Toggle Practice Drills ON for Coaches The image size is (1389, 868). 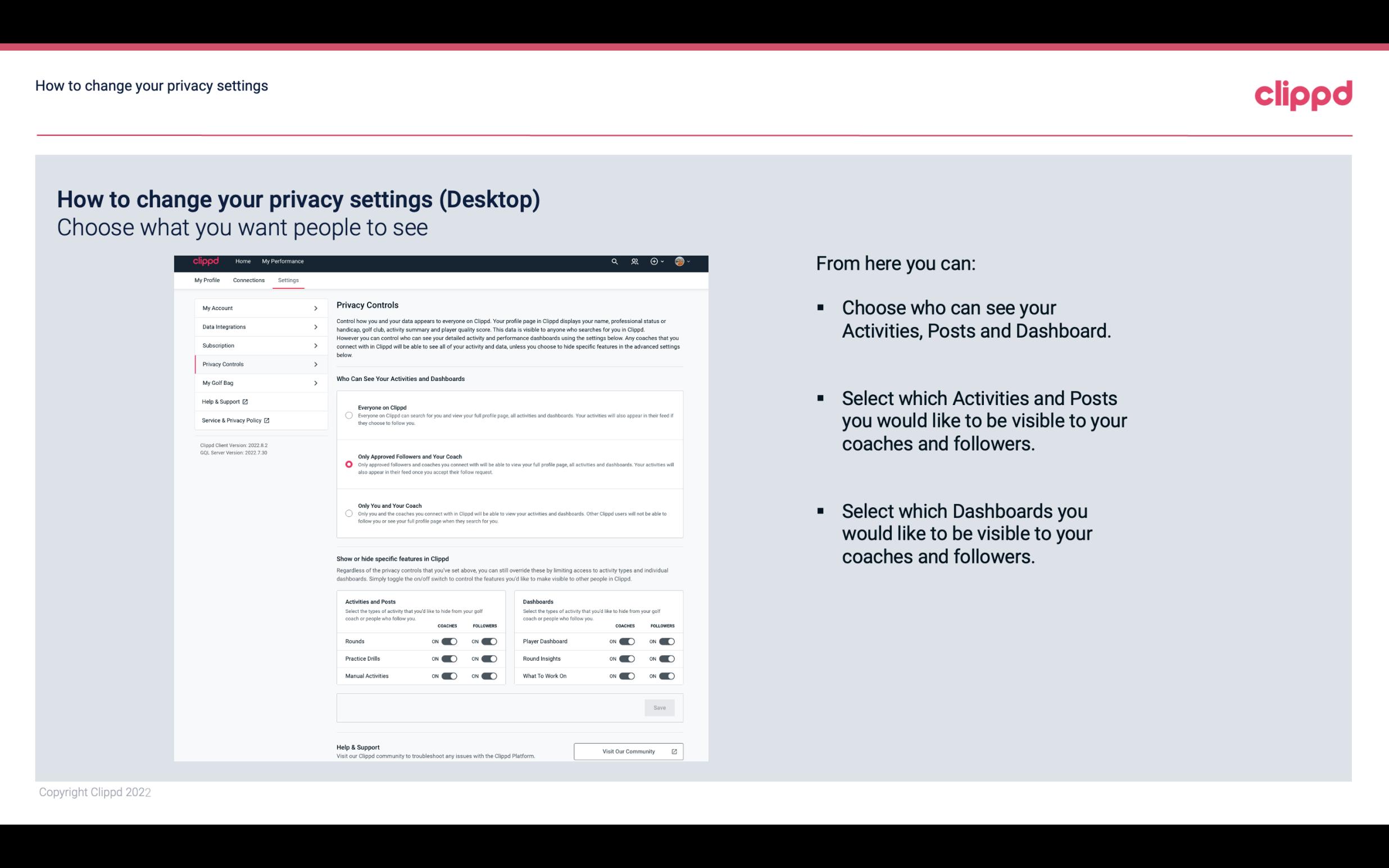click(x=448, y=659)
